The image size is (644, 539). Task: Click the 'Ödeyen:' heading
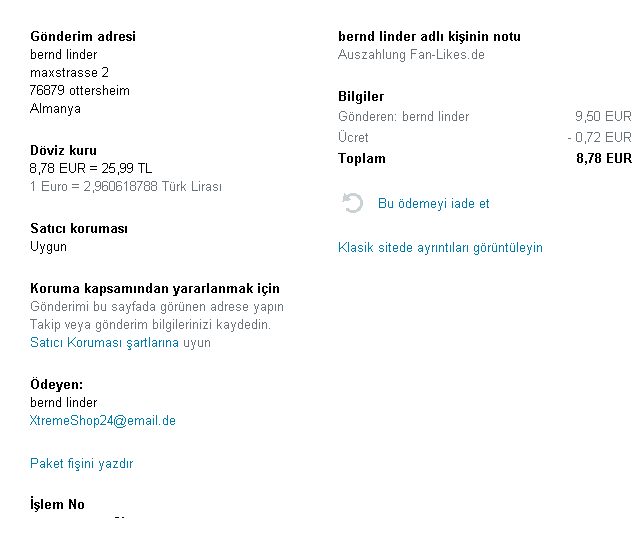pos(56,385)
